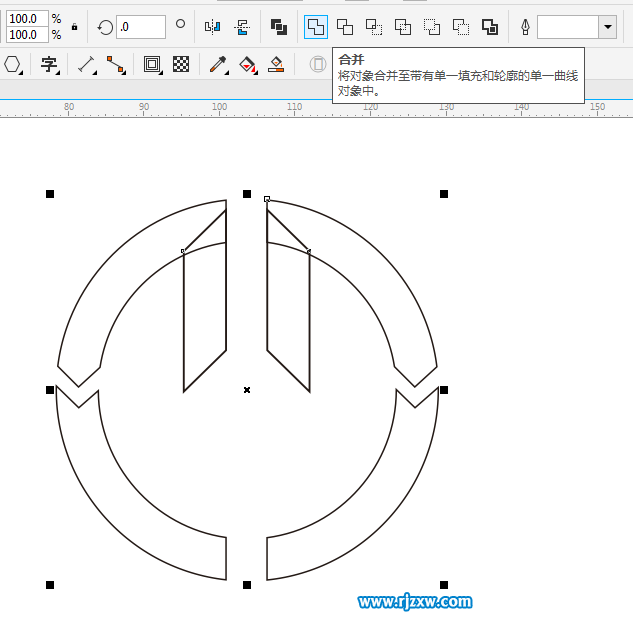
Task: Click the top scale factor 100.0 field
Action: 27,19
